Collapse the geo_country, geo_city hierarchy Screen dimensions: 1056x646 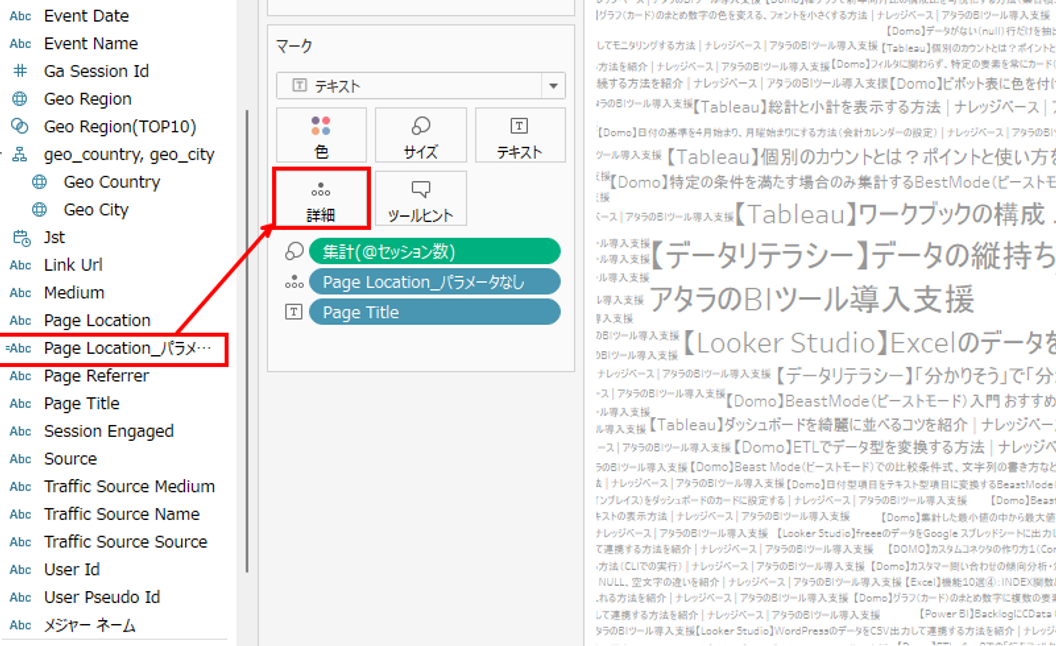click(x=2, y=154)
